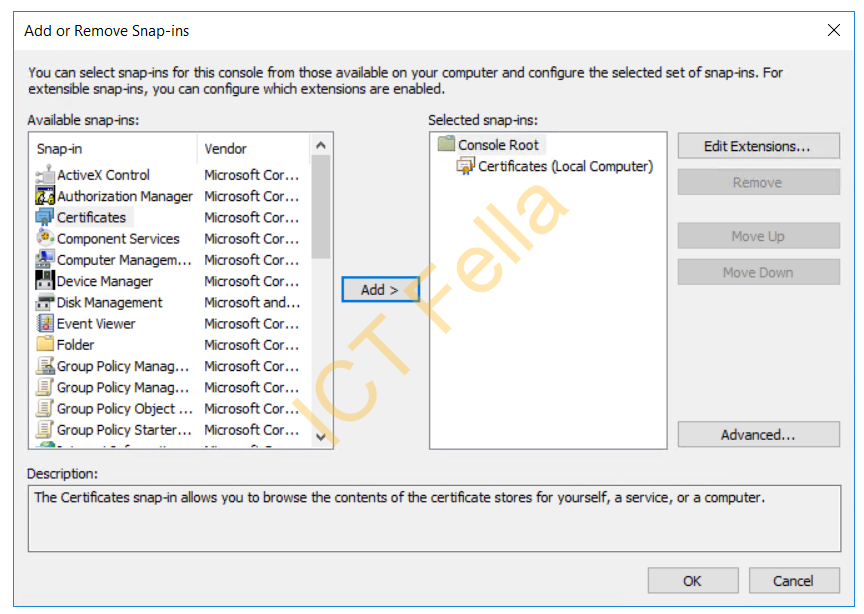Select the Console Root label in the tree
The height and width of the screenshot is (614, 864).
point(498,145)
